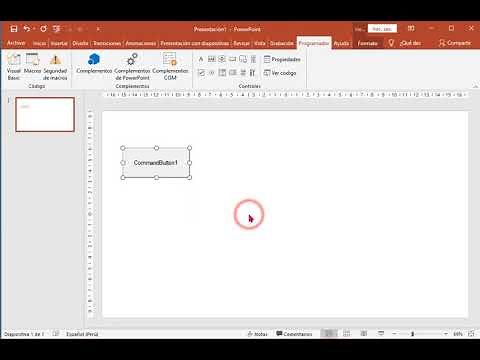Select the Combo Box control
Image resolution: width=480 pixels, height=360 pixels.
point(222,73)
